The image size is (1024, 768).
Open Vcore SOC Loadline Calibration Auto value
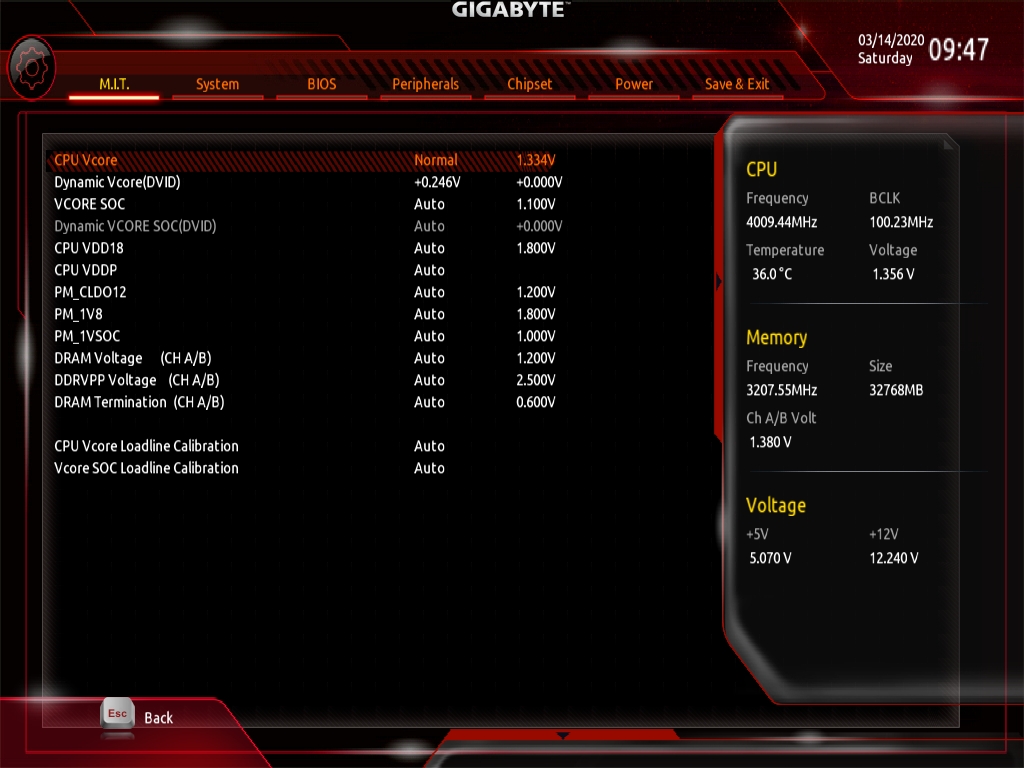[429, 468]
